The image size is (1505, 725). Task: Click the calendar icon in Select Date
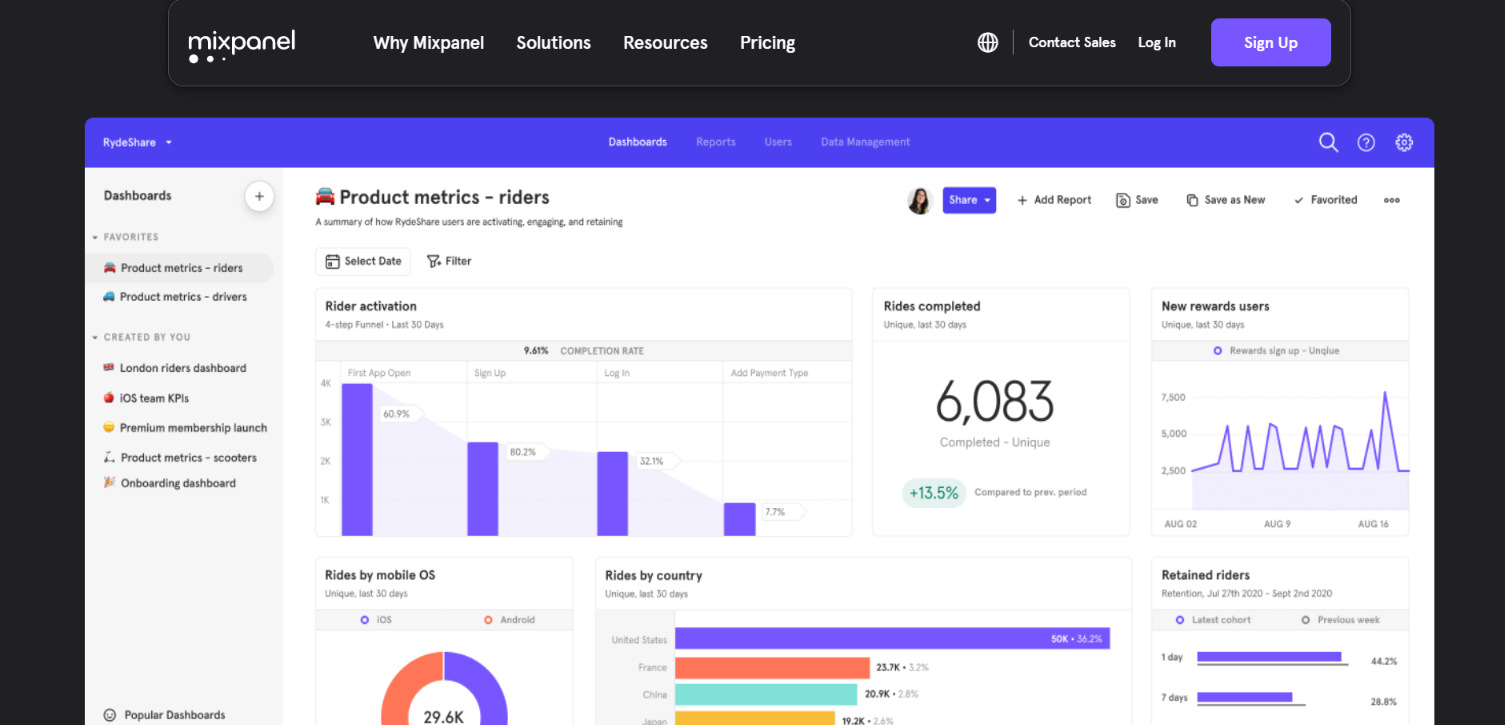click(332, 261)
